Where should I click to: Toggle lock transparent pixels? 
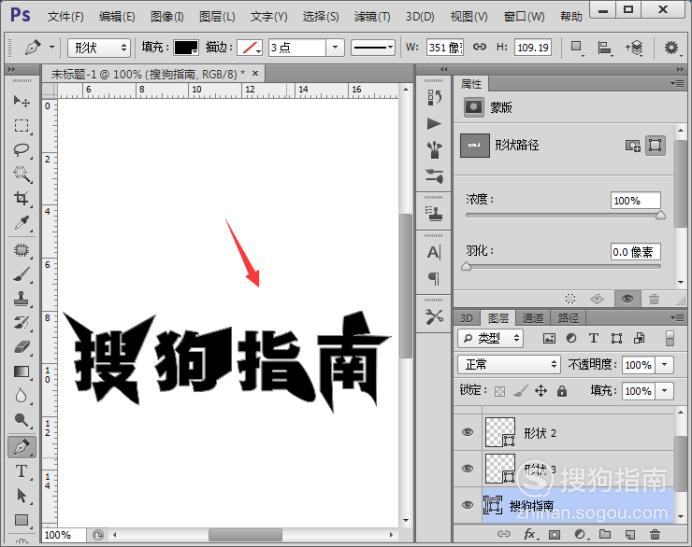(500, 391)
